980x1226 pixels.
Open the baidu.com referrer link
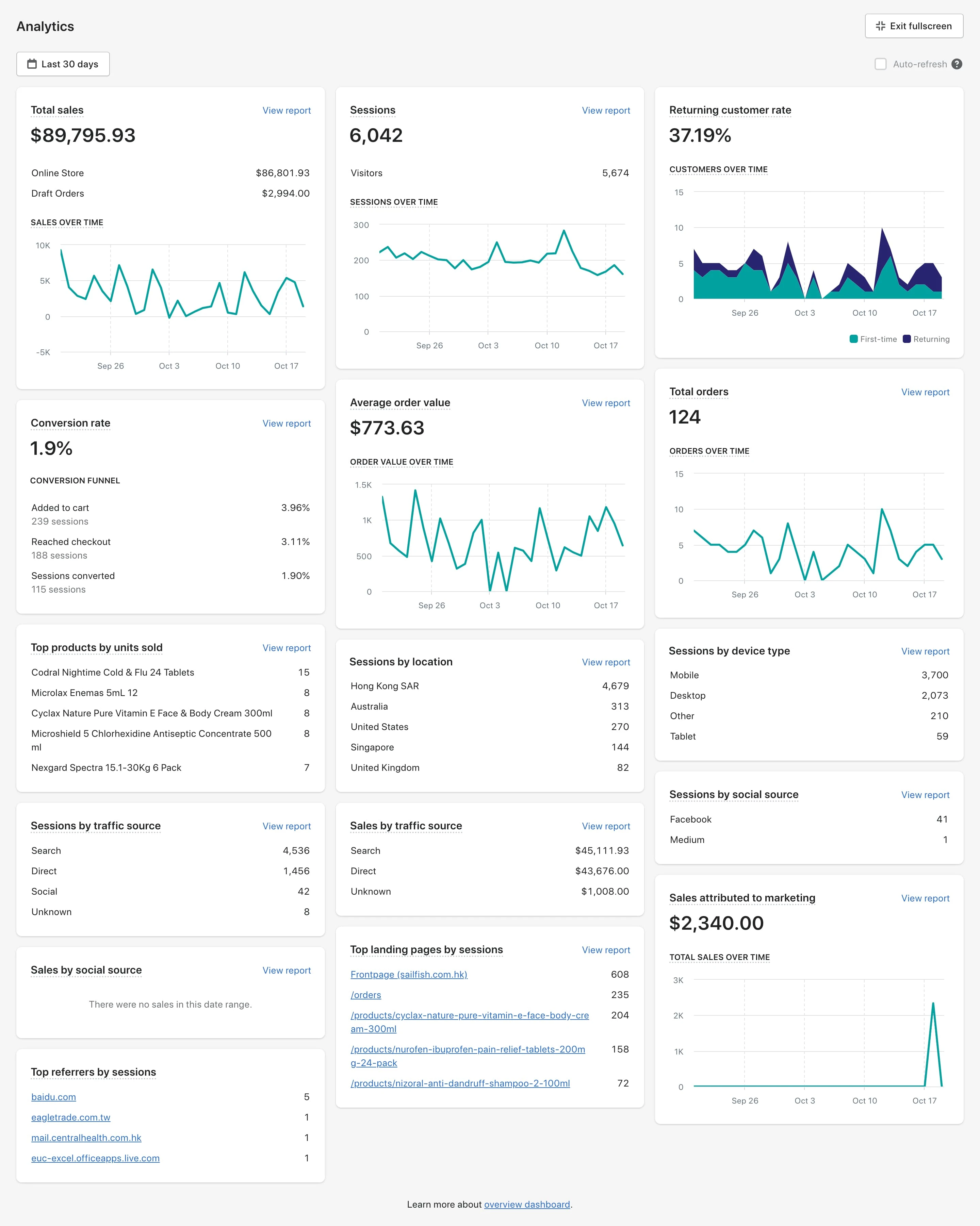pos(53,1097)
